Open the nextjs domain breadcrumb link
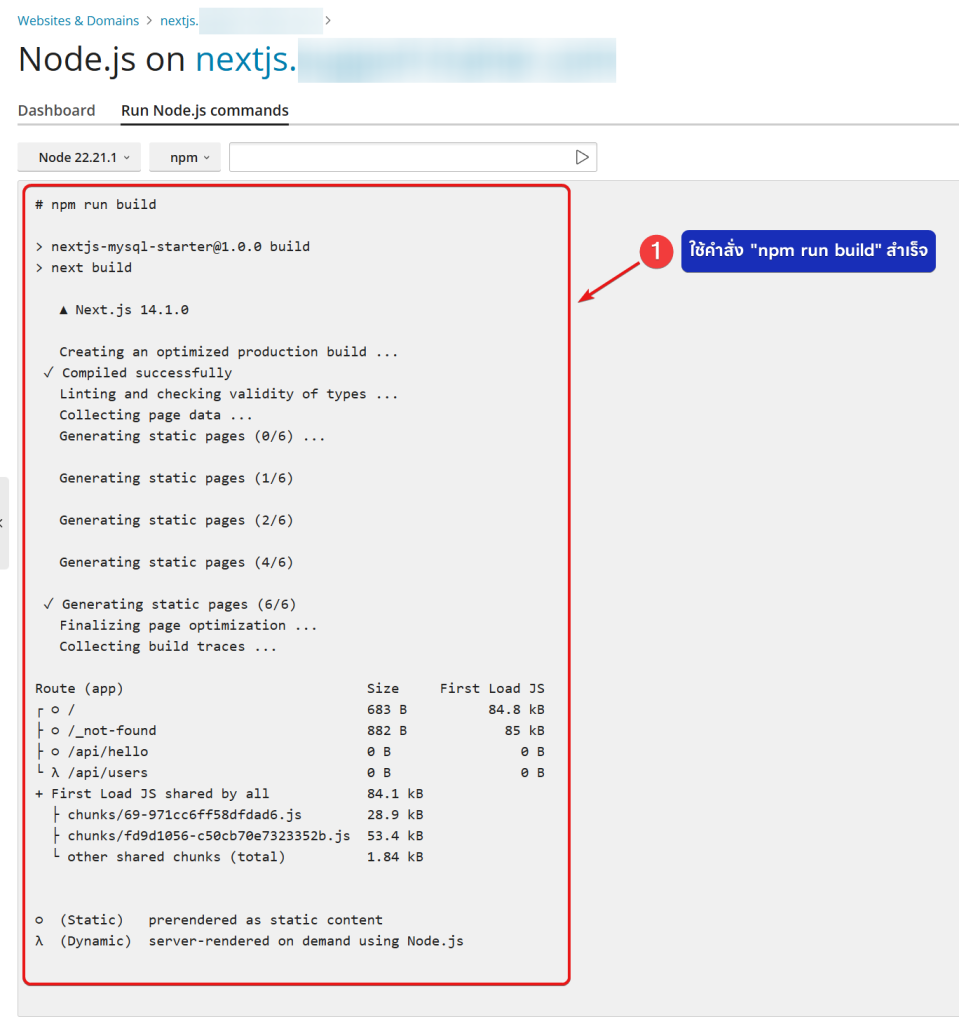 pyautogui.click(x=178, y=20)
